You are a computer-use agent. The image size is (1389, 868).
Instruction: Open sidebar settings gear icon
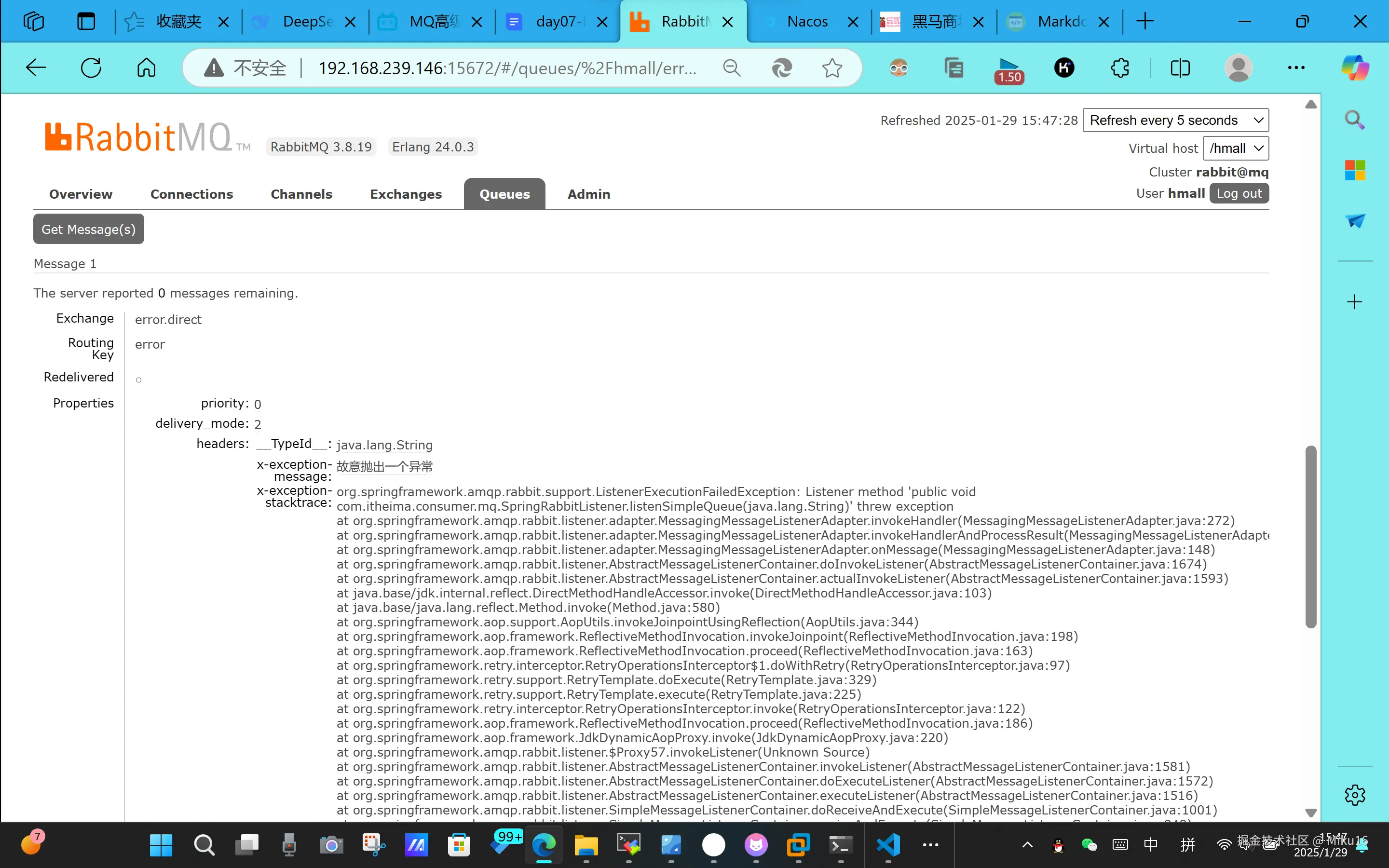point(1355,795)
